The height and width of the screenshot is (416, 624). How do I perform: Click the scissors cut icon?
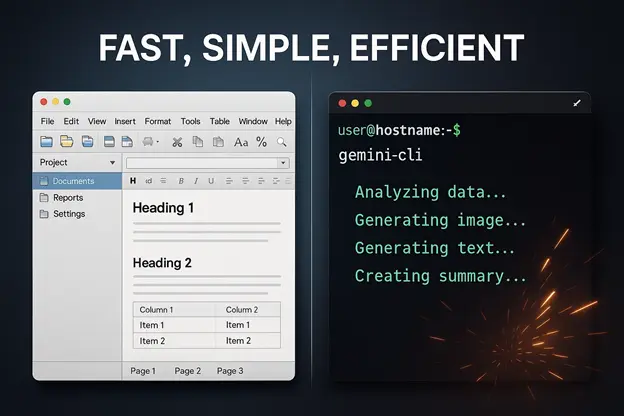click(x=177, y=142)
